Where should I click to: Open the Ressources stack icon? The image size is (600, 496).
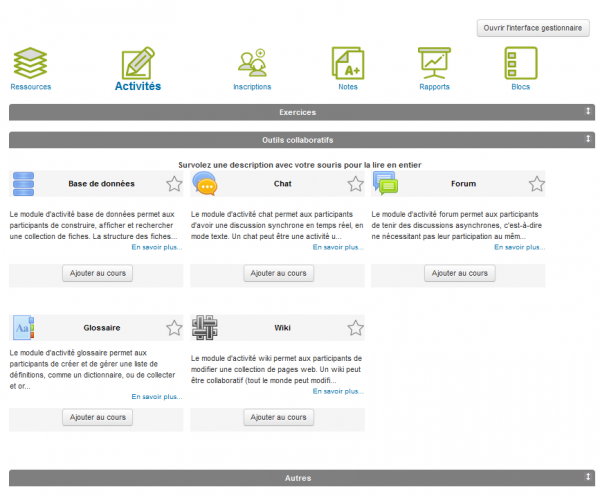(x=30, y=62)
